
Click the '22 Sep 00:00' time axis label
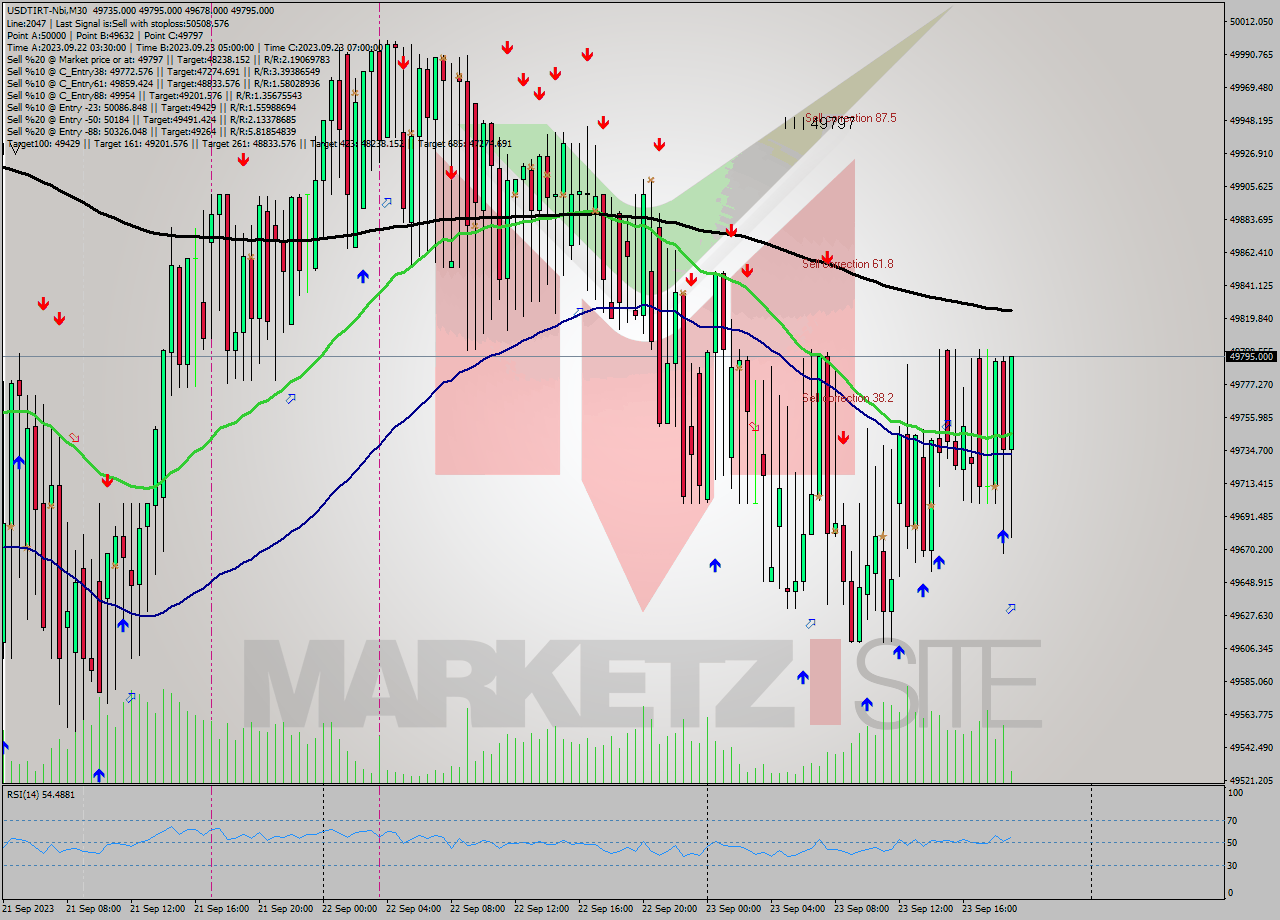tap(349, 909)
